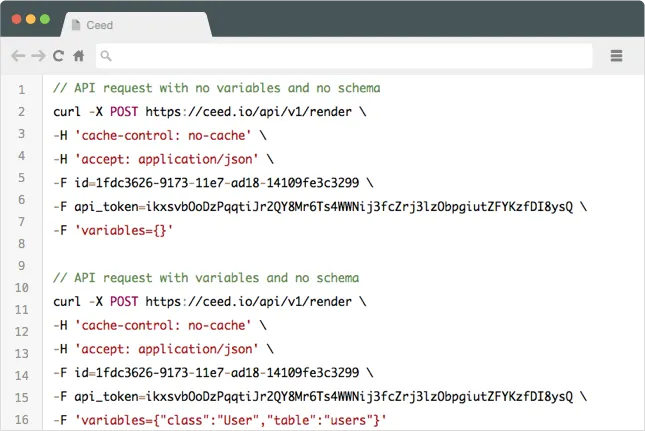Close the window with the red button
The width and height of the screenshot is (645, 431).
click(16, 19)
